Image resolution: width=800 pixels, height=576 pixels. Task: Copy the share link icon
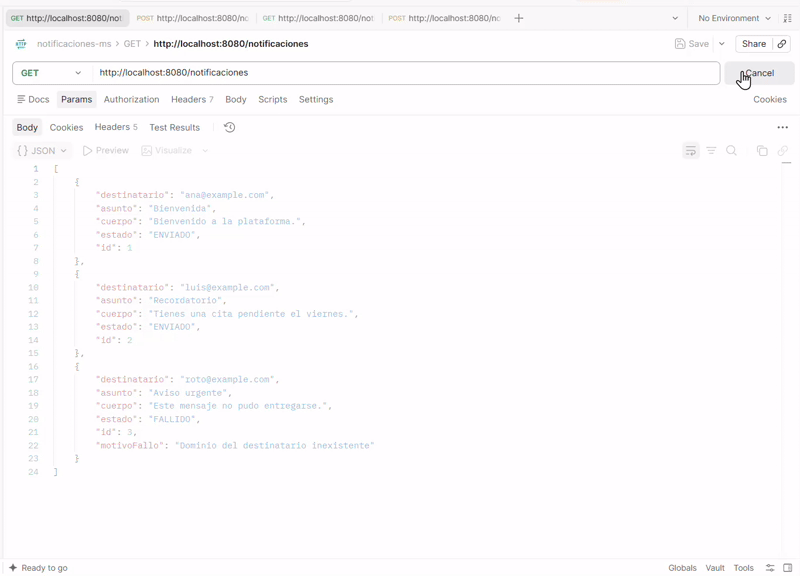click(782, 44)
